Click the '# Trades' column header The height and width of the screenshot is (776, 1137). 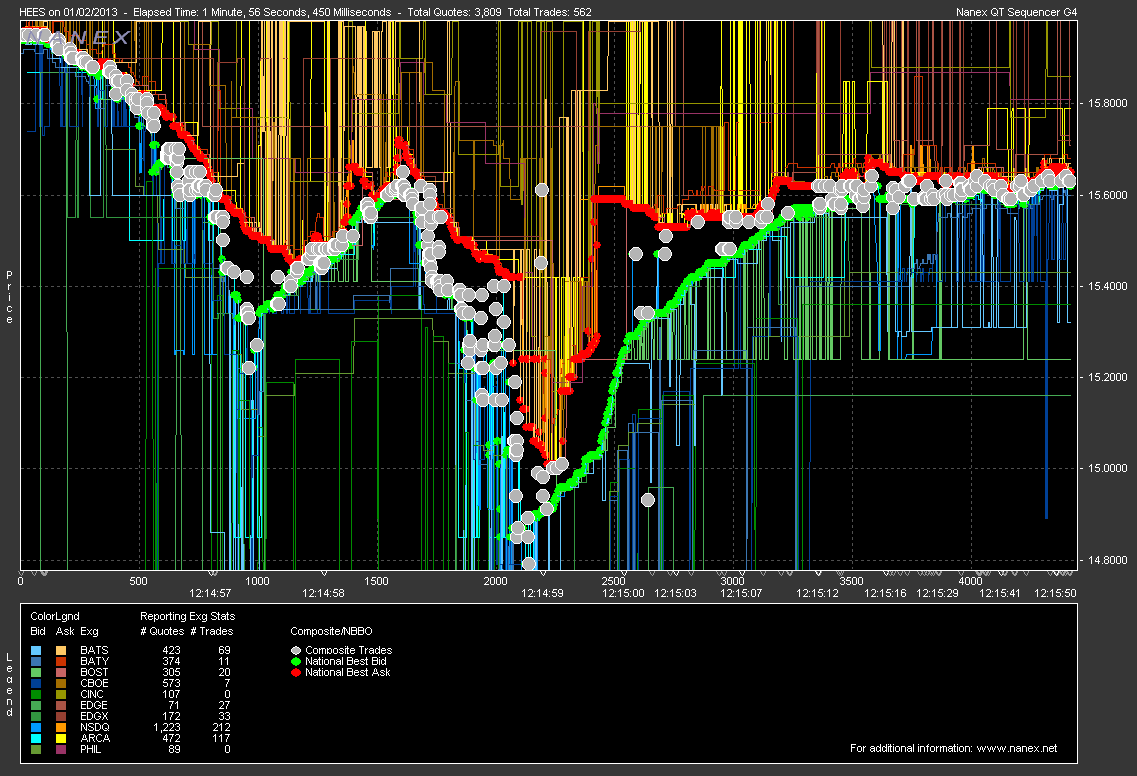pos(211,631)
